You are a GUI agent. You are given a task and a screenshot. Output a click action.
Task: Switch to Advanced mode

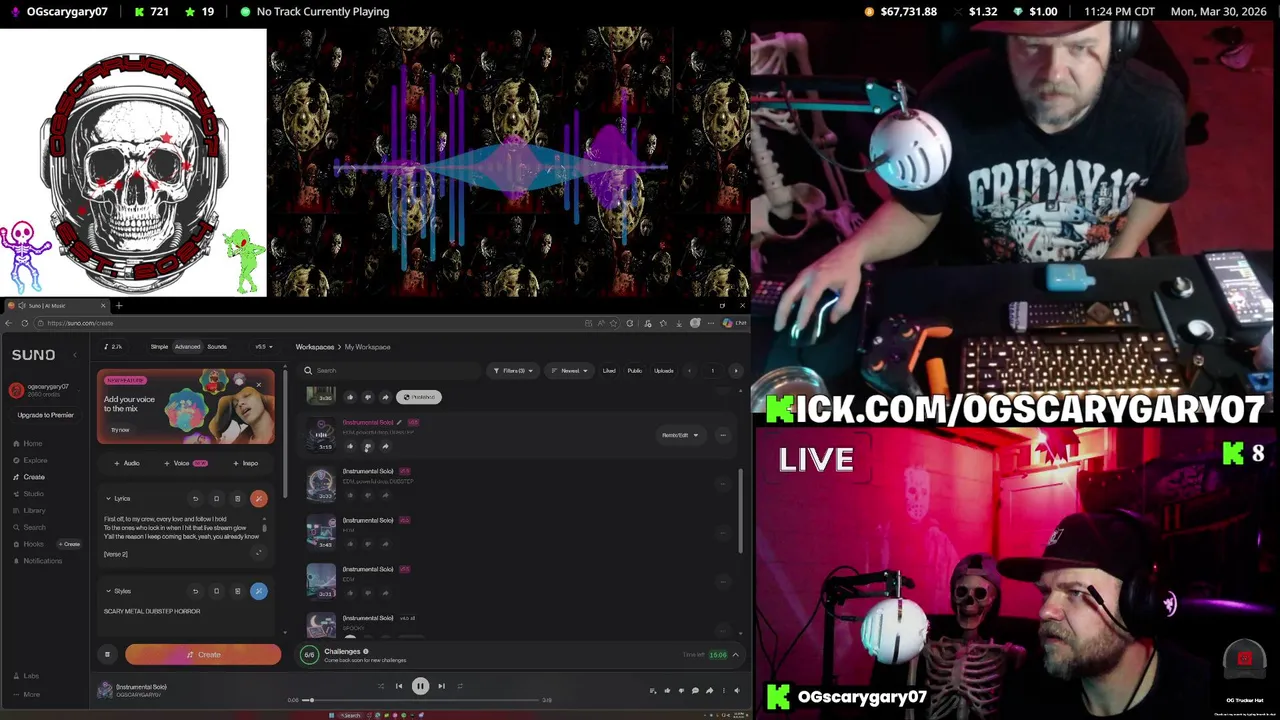pyautogui.click(x=187, y=347)
